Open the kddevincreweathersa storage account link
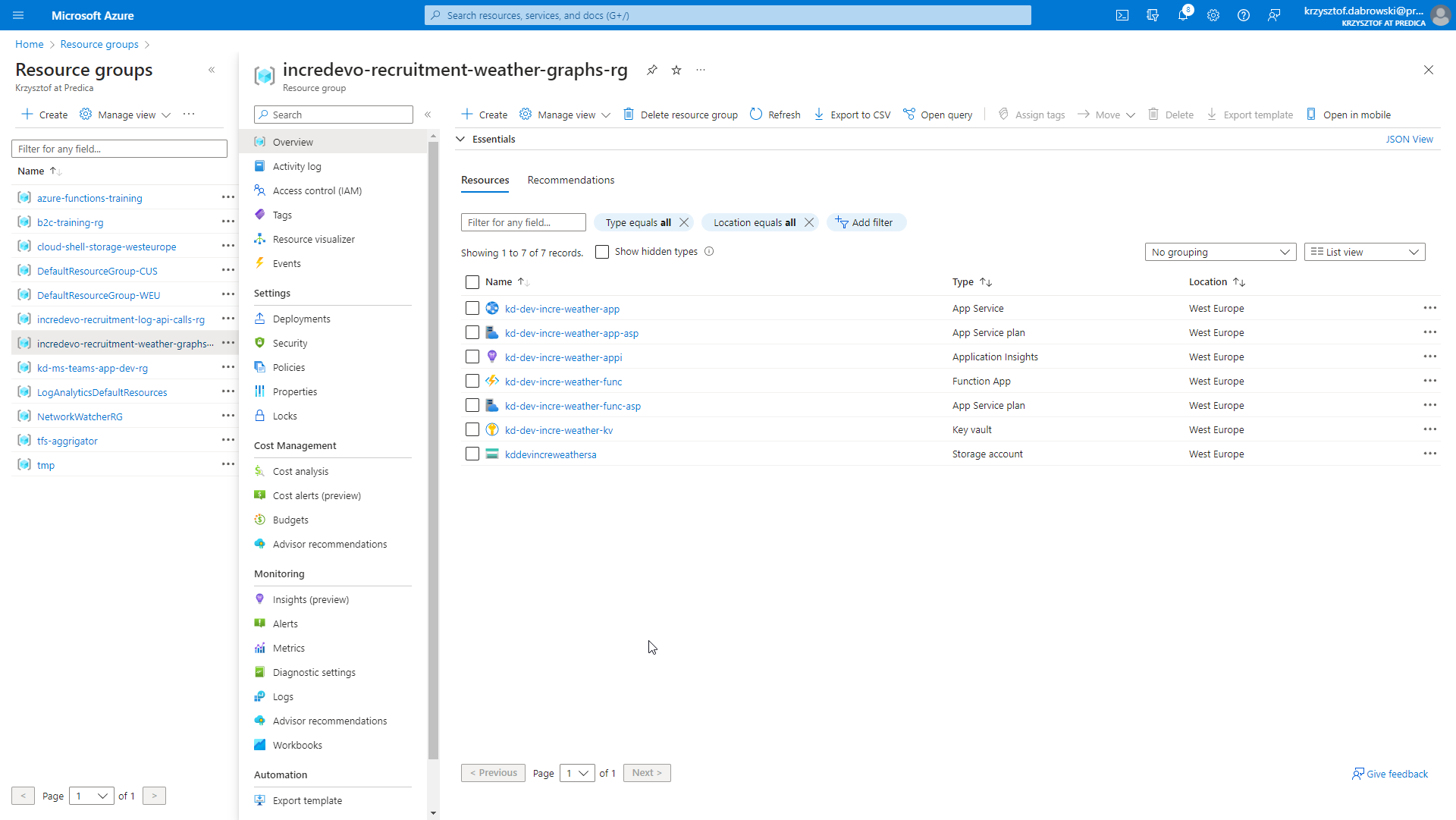This screenshot has height=820, width=1456. pos(551,454)
